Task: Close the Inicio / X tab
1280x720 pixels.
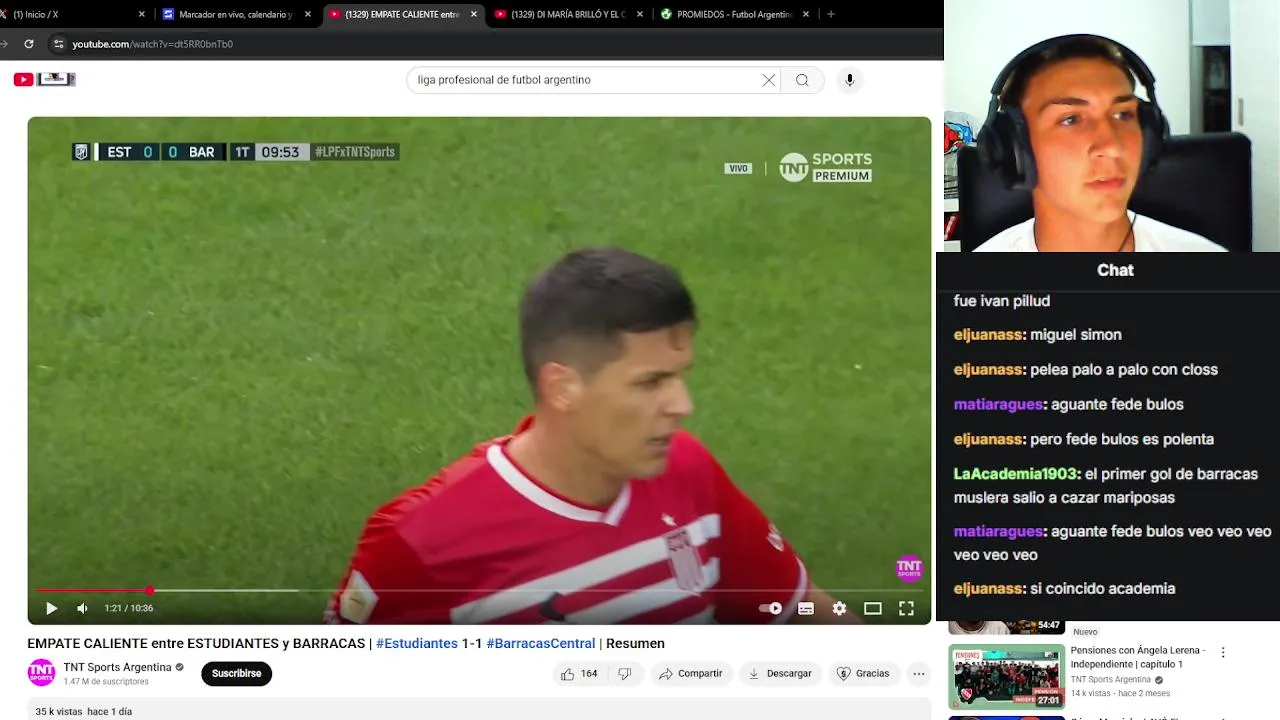Action: coord(141,14)
